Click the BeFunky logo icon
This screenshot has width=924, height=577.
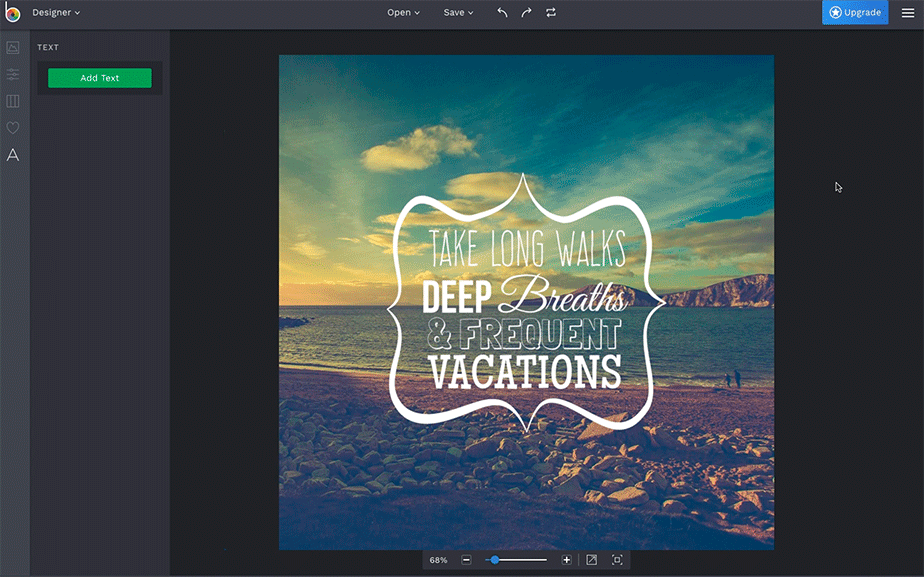pos(12,13)
